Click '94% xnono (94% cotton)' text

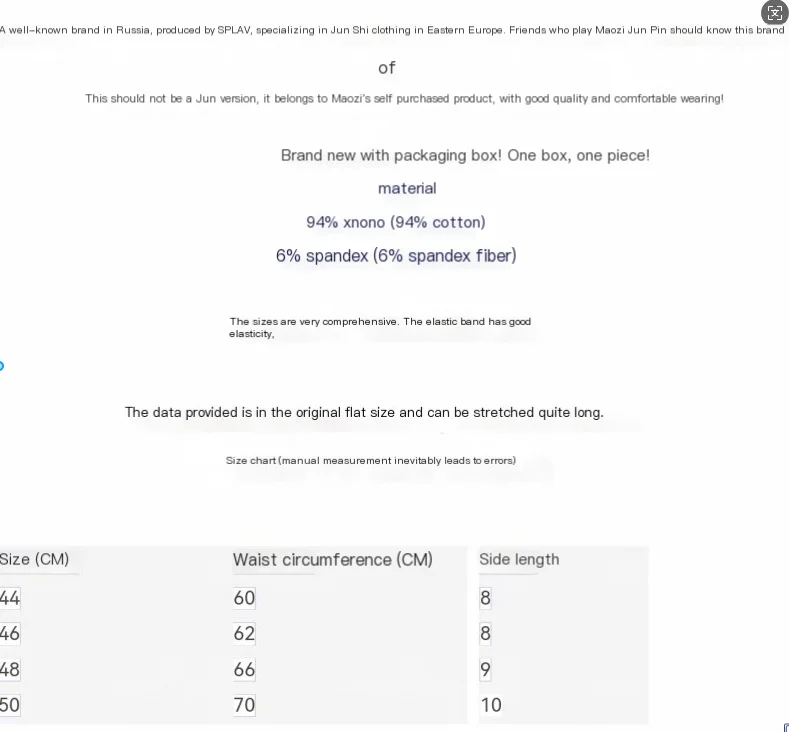coord(396,222)
